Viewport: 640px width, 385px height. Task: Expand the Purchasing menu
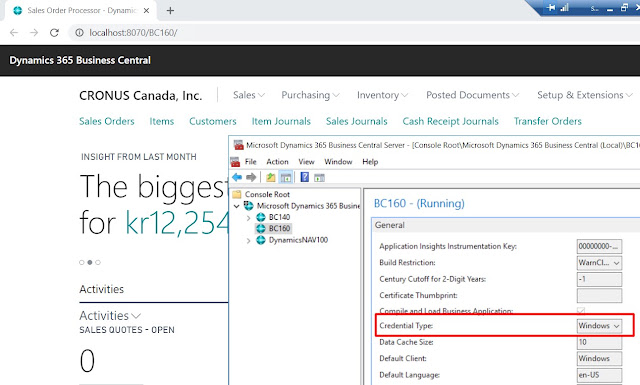pyautogui.click(x=310, y=95)
